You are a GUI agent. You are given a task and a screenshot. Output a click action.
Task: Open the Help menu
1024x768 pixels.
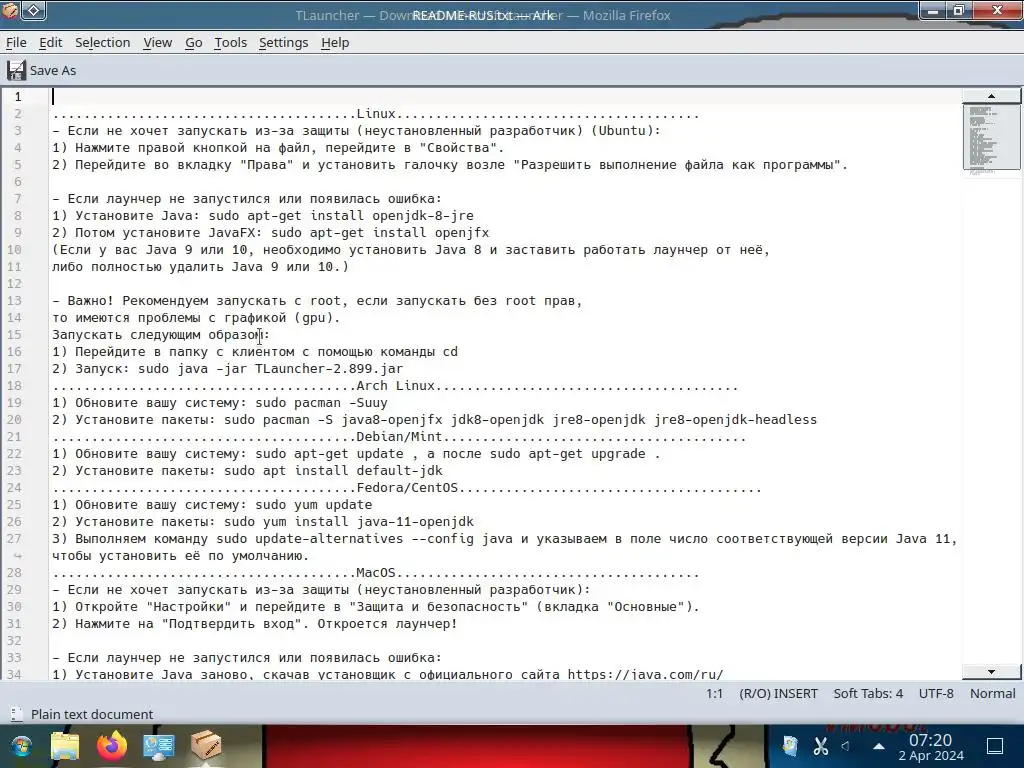pos(335,42)
